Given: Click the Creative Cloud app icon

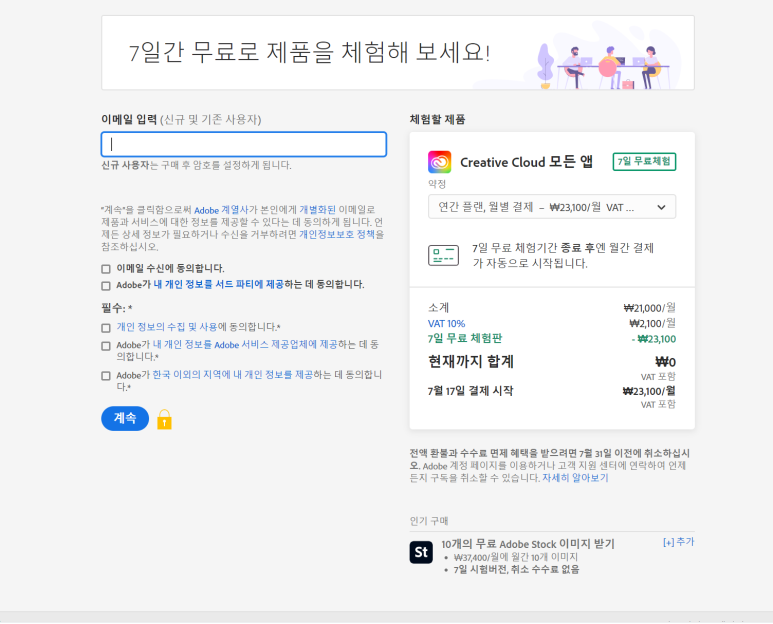Looking at the screenshot, I should (439, 162).
